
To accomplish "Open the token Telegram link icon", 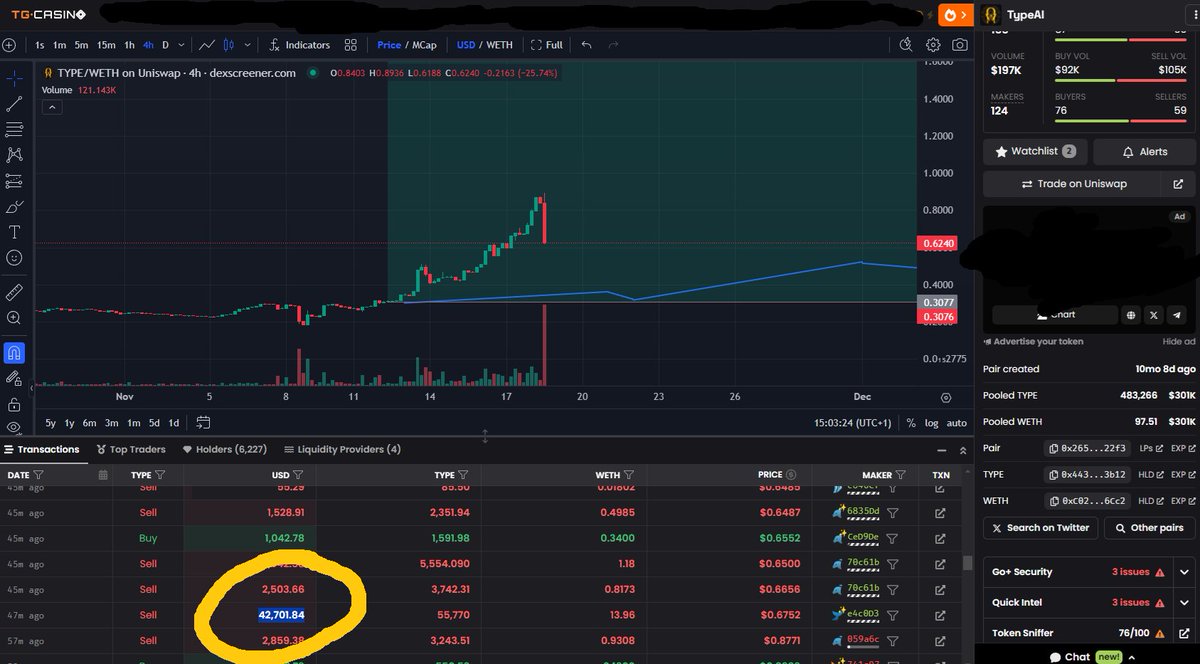I will pos(1177,315).
